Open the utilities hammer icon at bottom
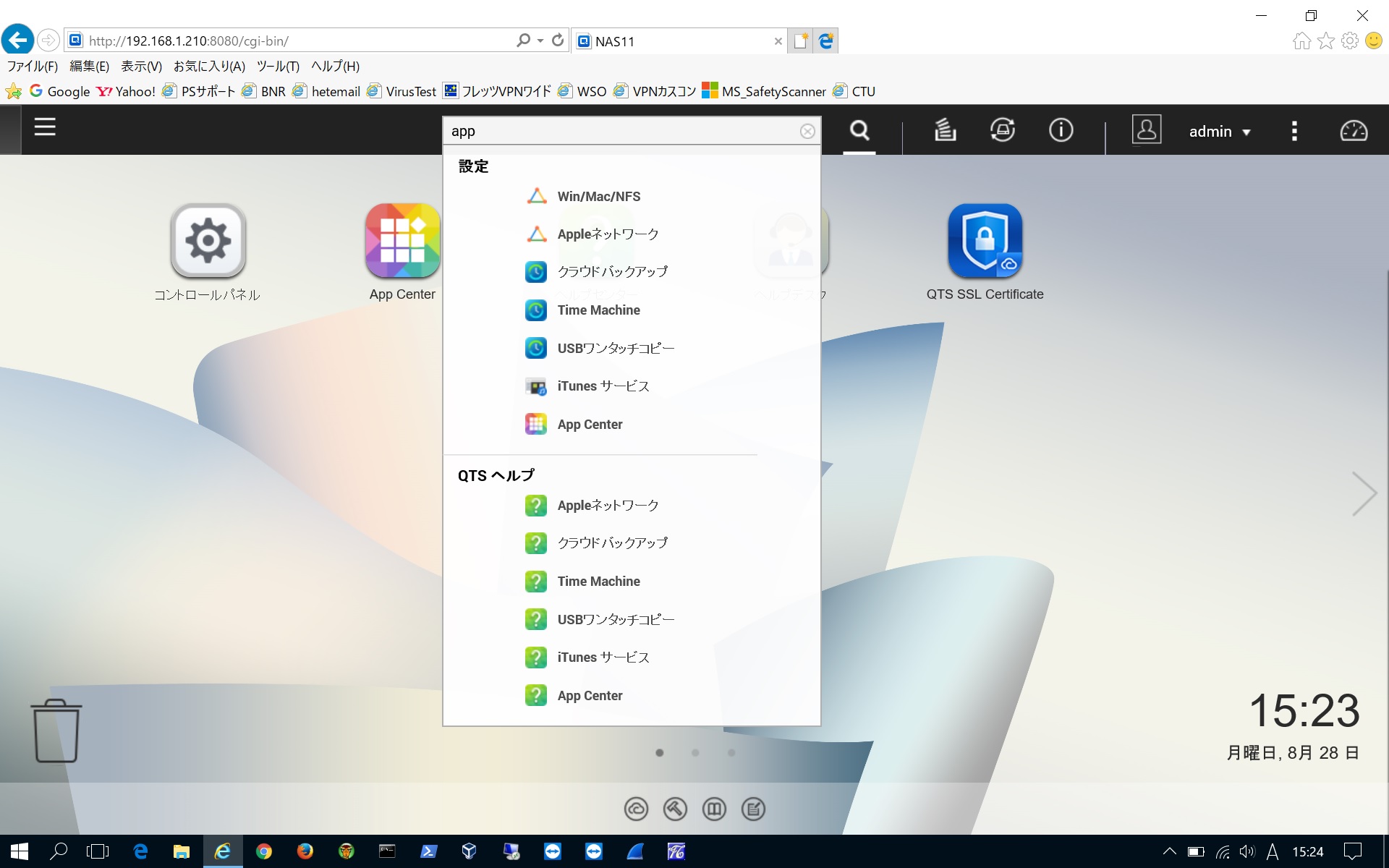This screenshot has width=1389, height=868. pyautogui.click(x=675, y=809)
